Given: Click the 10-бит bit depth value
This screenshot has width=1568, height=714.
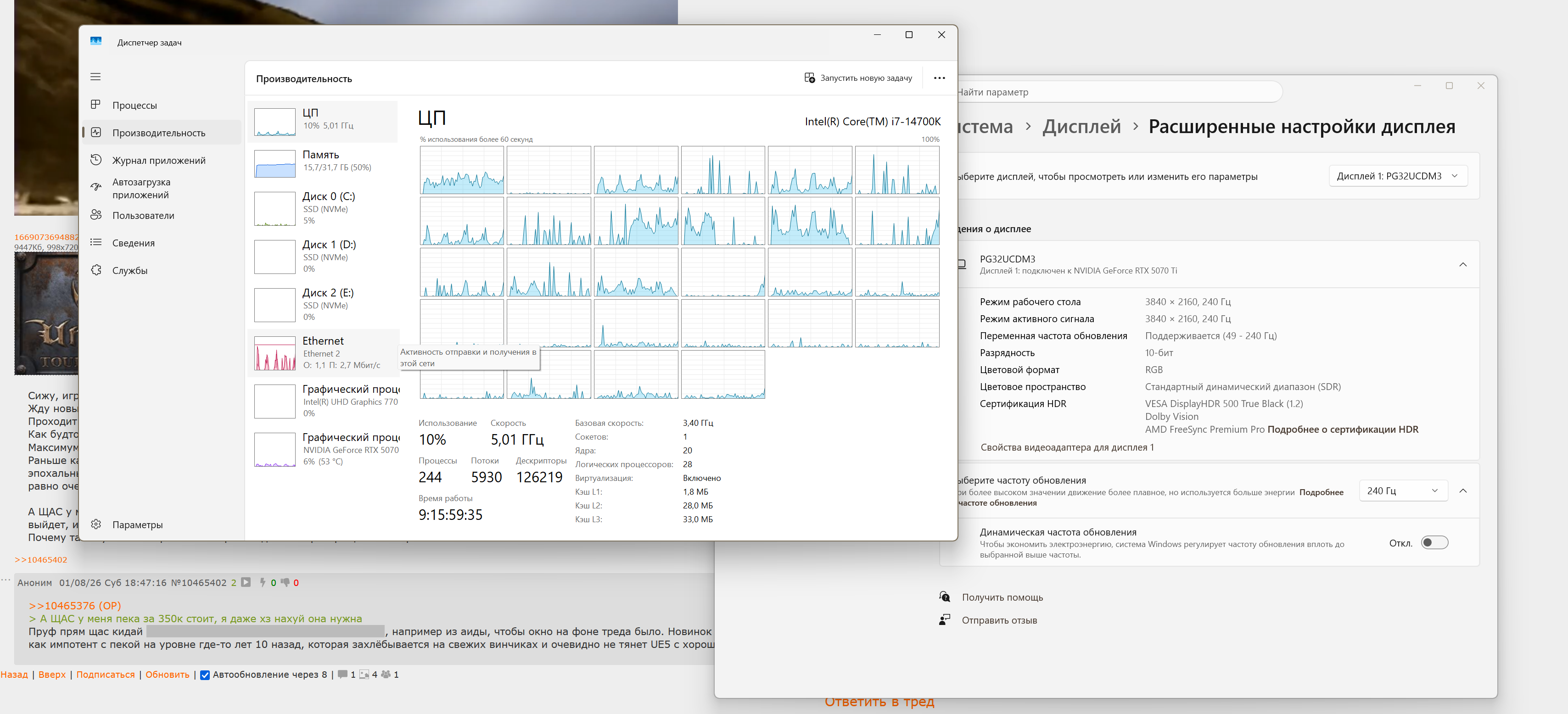Looking at the screenshot, I should pos(1159,352).
